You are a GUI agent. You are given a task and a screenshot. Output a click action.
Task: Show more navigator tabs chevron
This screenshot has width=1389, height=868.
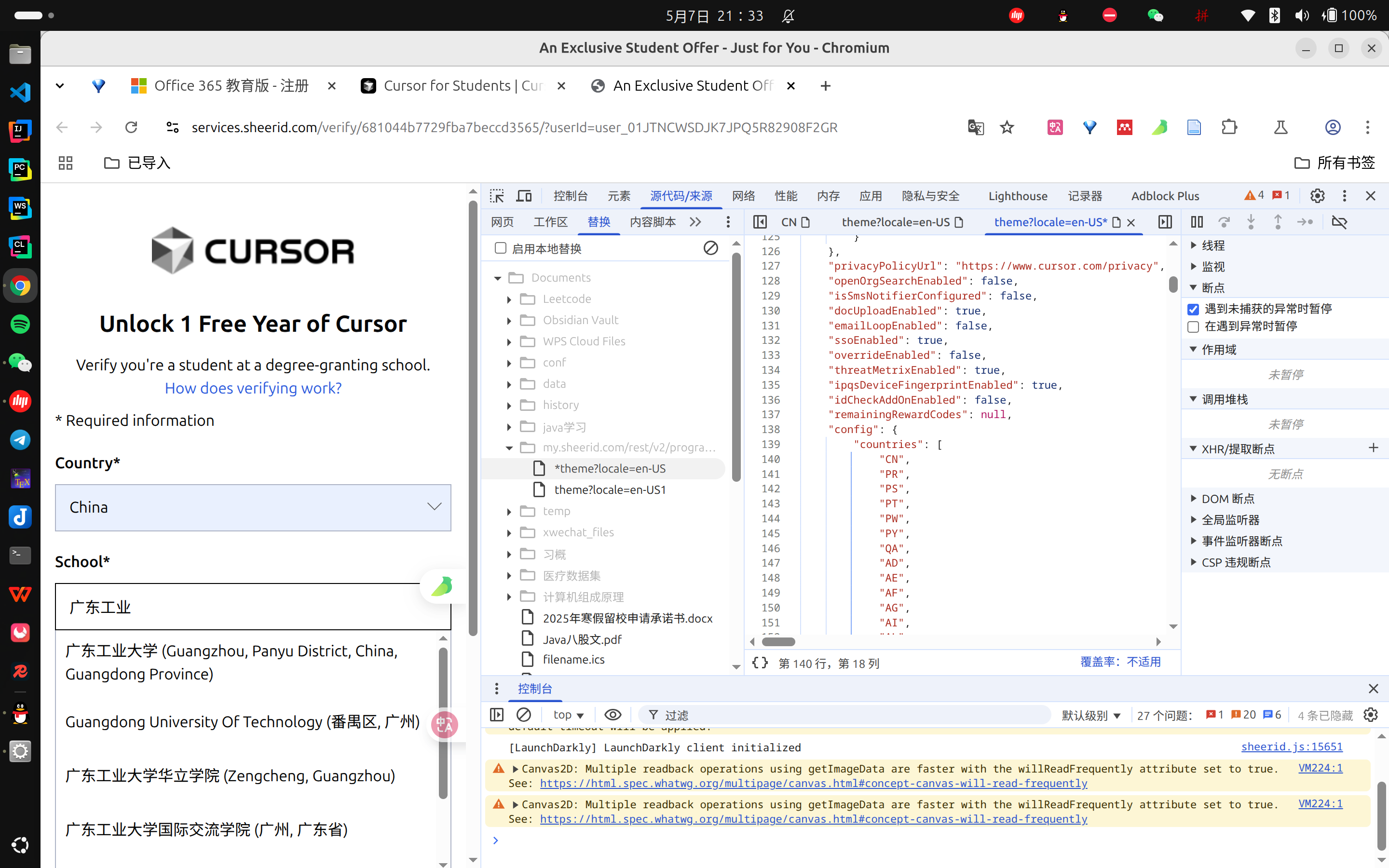(x=695, y=222)
